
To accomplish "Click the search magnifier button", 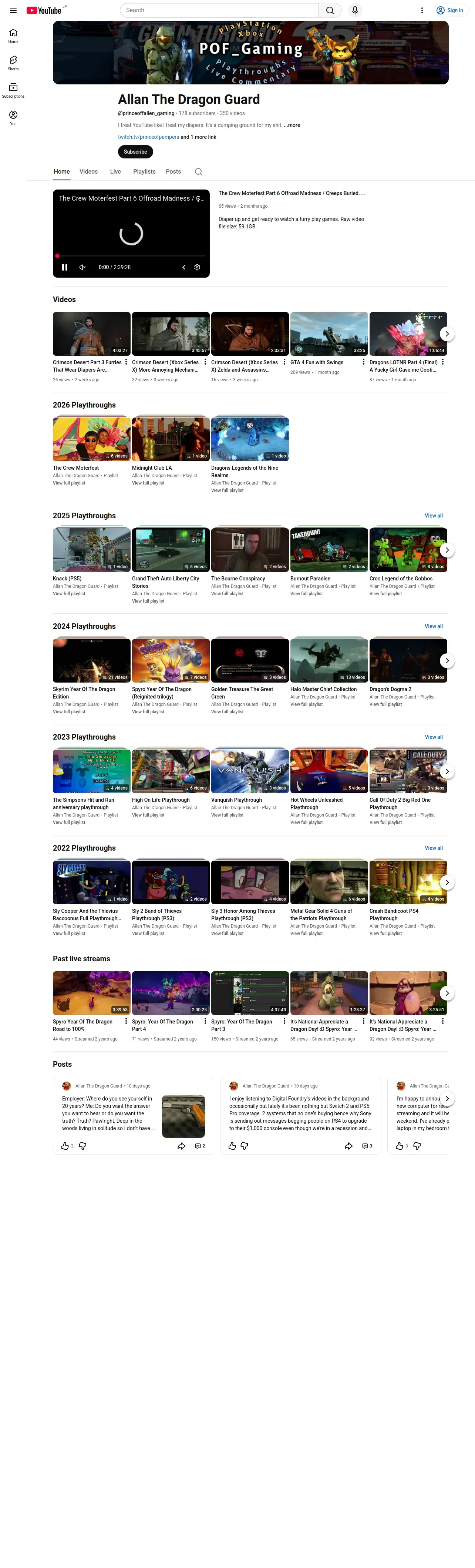I will pos(330,10).
